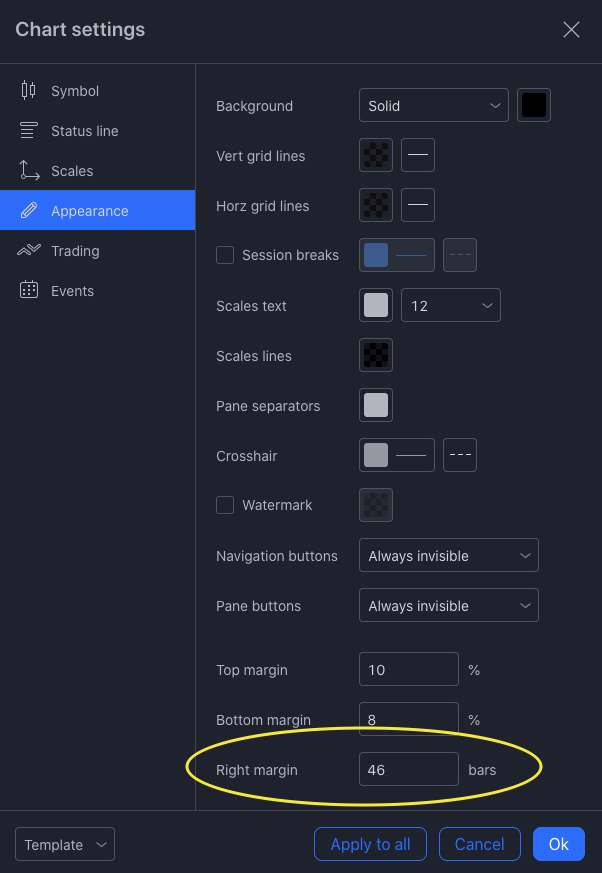Enable the Watermark checkbox
The width and height of the screenshot is (602, 873).
coord(225,505)
